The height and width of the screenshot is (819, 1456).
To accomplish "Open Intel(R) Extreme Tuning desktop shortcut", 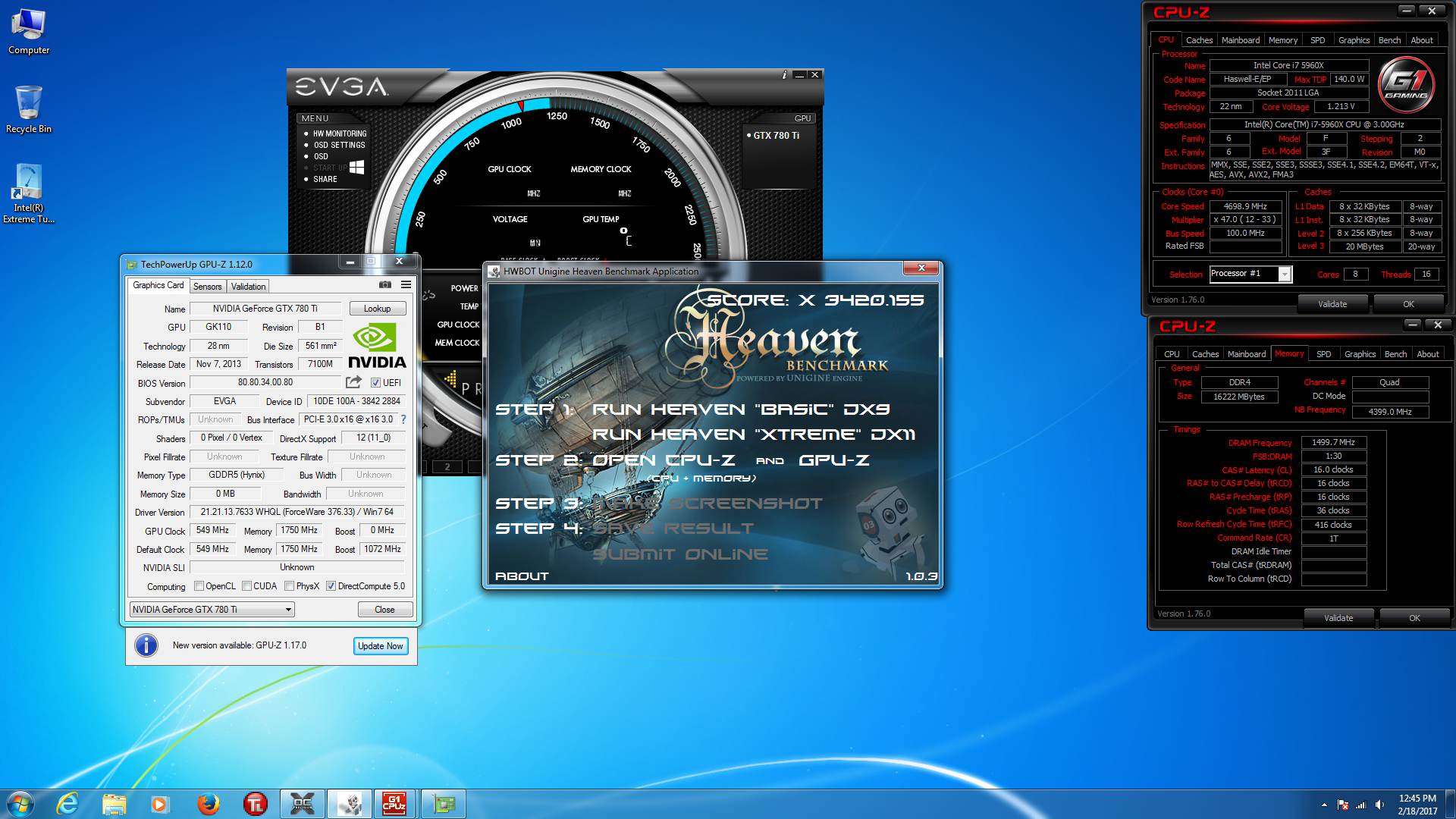I will pyautogui.click(x=29, y=194).
